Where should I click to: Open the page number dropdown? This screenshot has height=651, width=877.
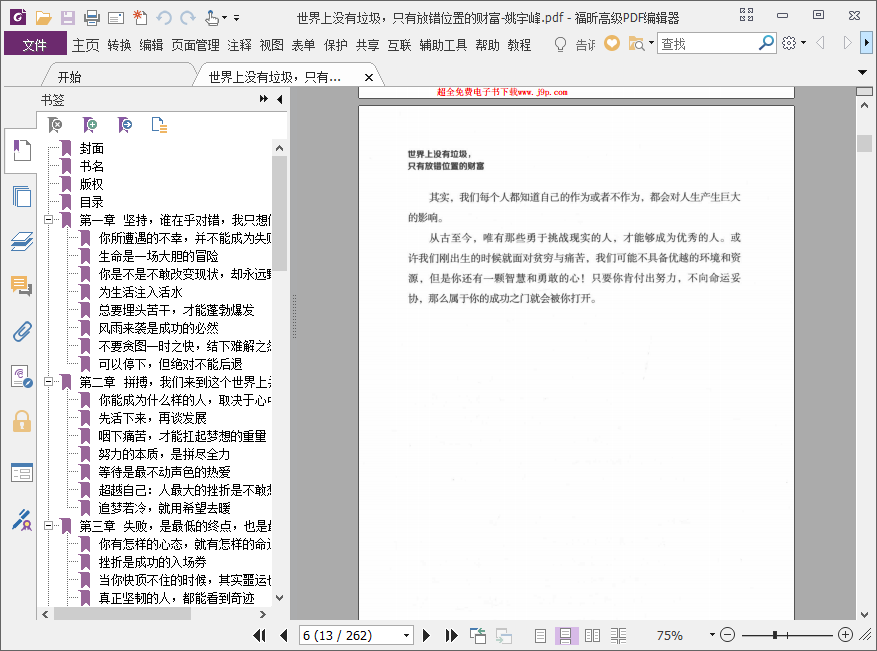tap(407, 636)
